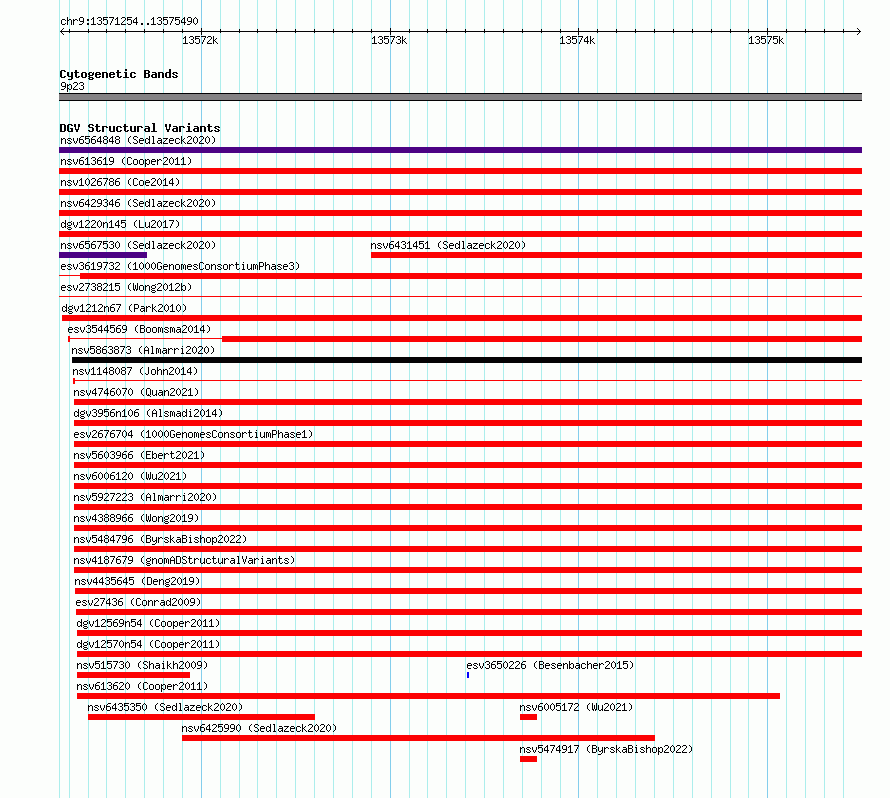The width and height of the screenshot is (890, 798).
Task: Select the short purple nsv6567530 bar
Action: 103,255
